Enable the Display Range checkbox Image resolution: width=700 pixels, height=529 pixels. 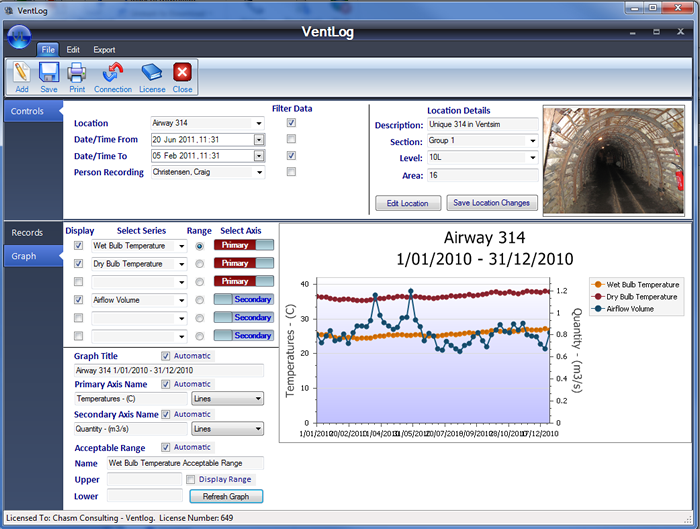(191, 479)
